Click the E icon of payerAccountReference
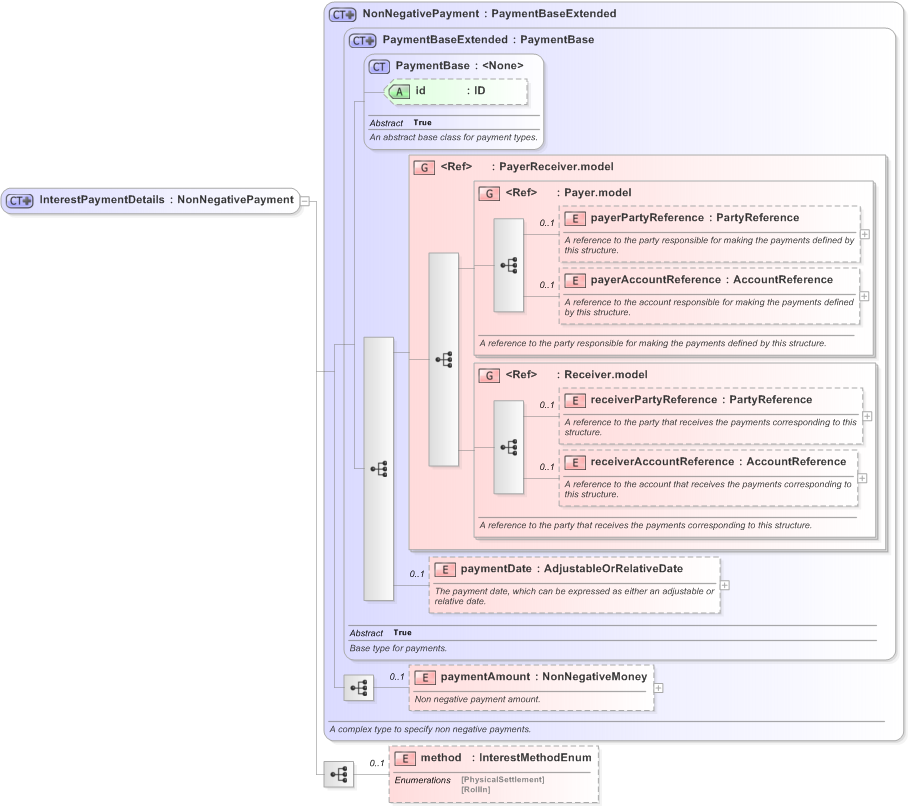This screenshot has width=908, height=807. (x=574, y=280)
